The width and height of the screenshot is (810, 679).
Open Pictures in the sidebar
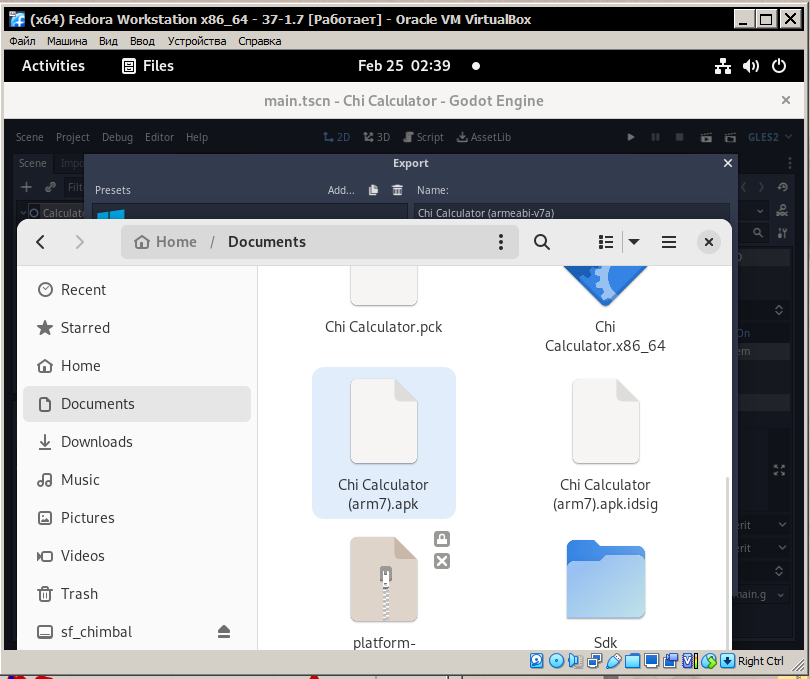(x=137, y=518)
